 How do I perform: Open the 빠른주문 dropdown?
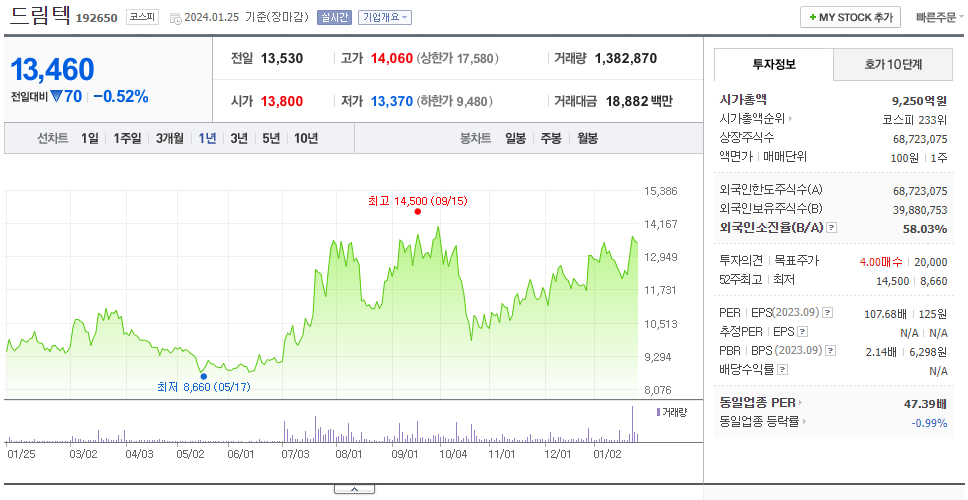pos(940,17)
